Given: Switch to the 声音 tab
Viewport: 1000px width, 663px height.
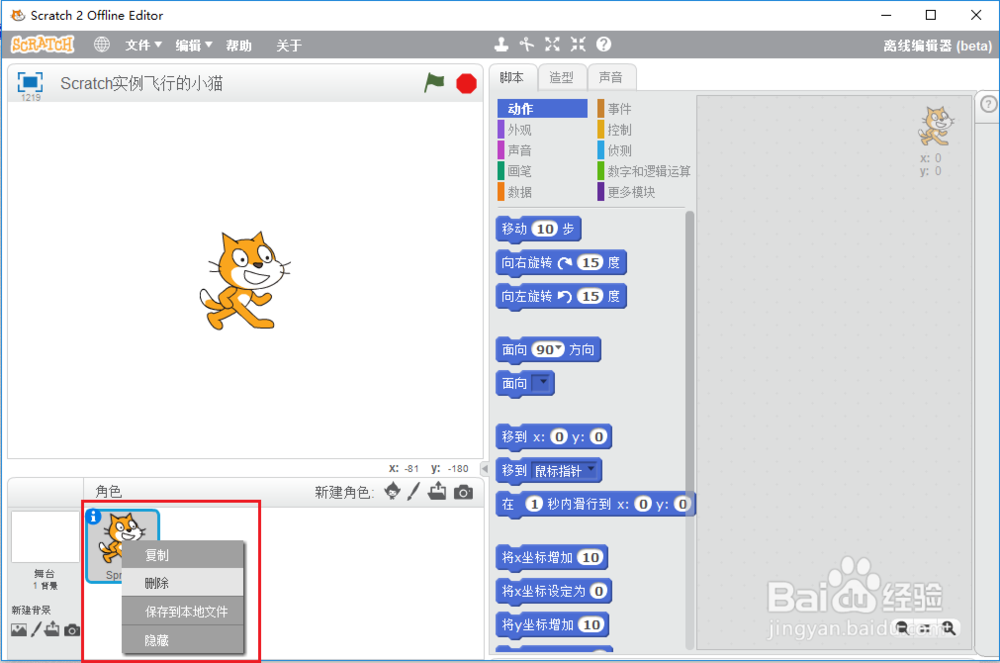Looking at the screenshot, I should (x=611, y=78).
